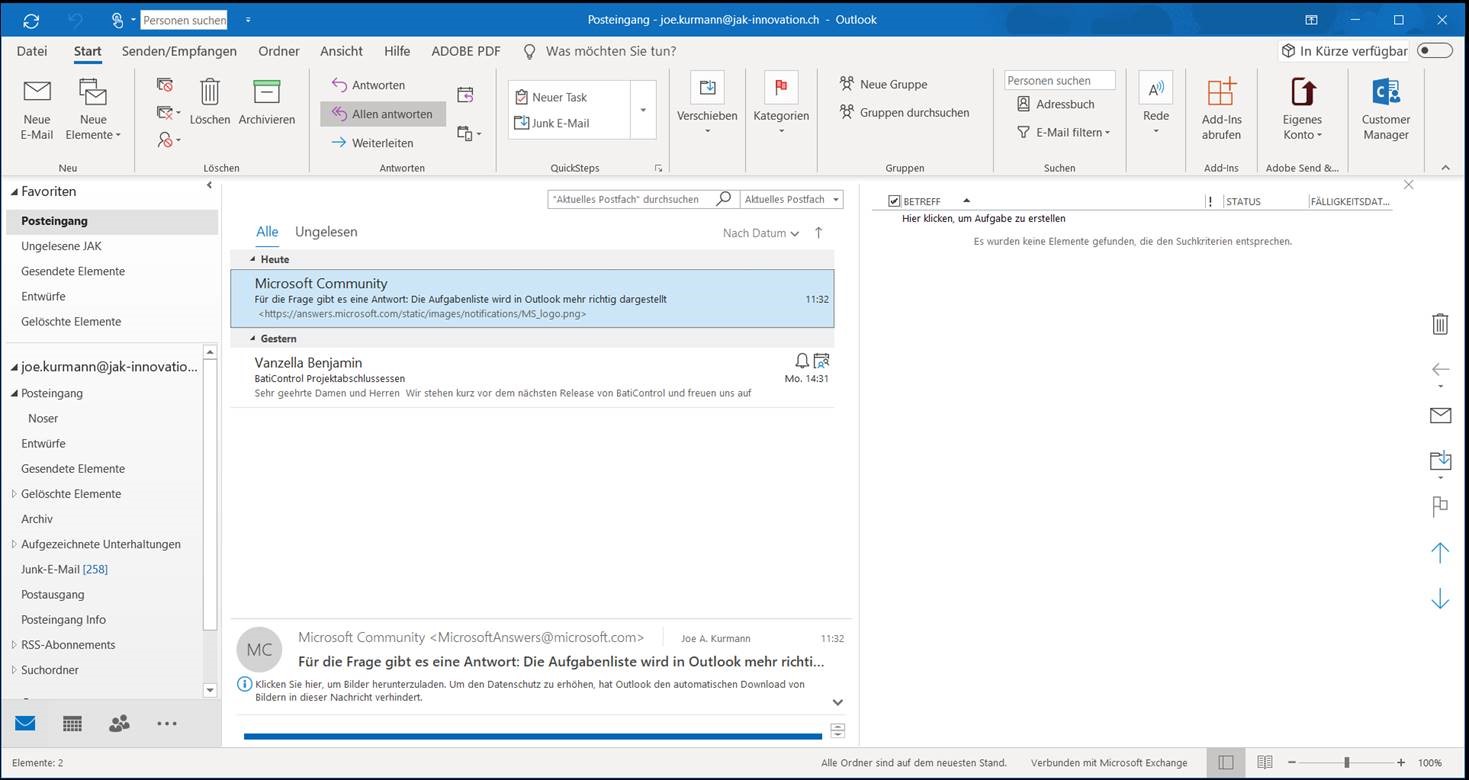Open the Ordner ribbon tab

tap(278, 51)
